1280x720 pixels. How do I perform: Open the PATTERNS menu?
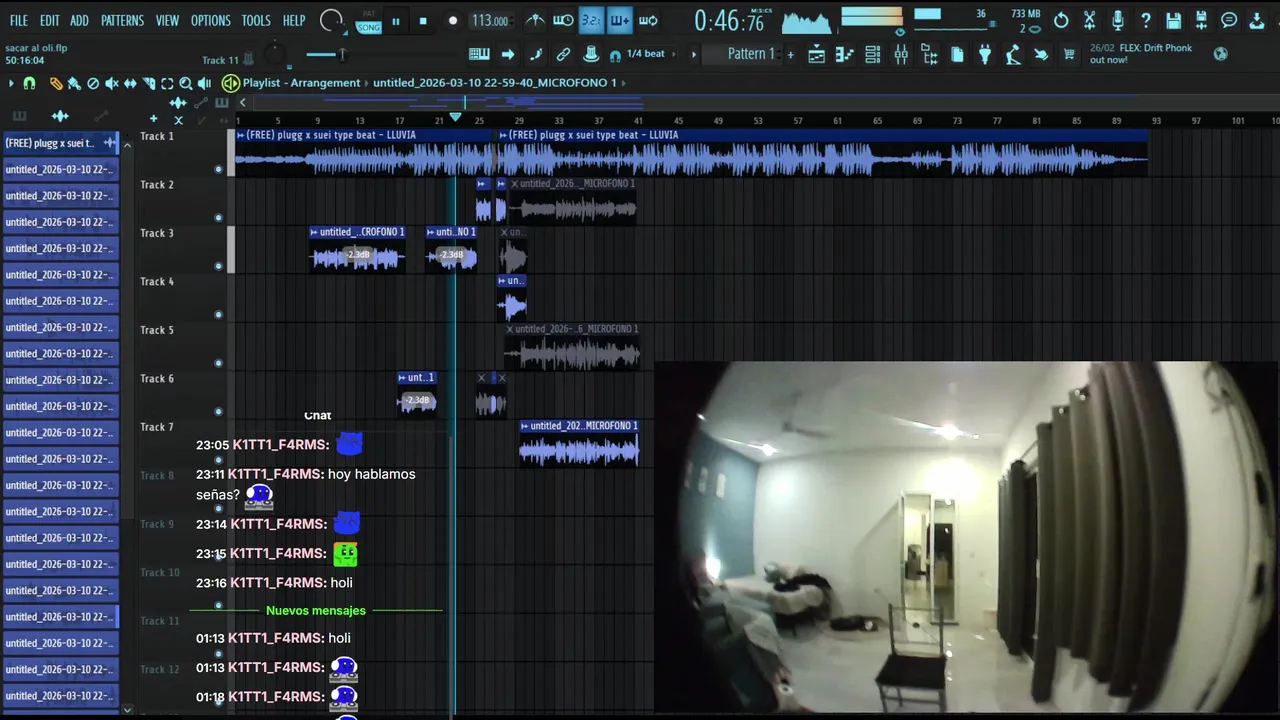[x=122, y=20]
